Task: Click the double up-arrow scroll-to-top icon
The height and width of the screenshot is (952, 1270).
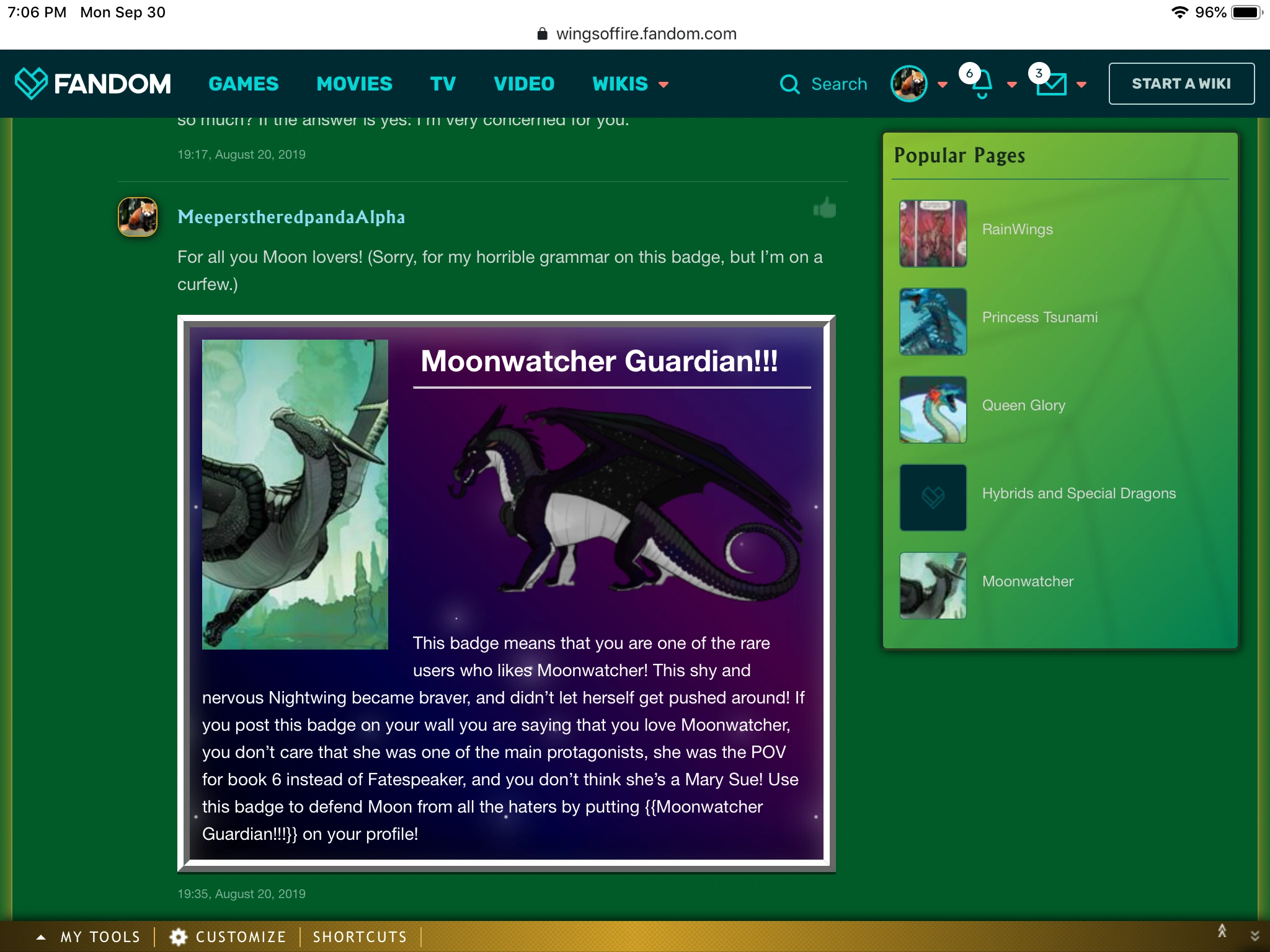Action: (1222, 931)
